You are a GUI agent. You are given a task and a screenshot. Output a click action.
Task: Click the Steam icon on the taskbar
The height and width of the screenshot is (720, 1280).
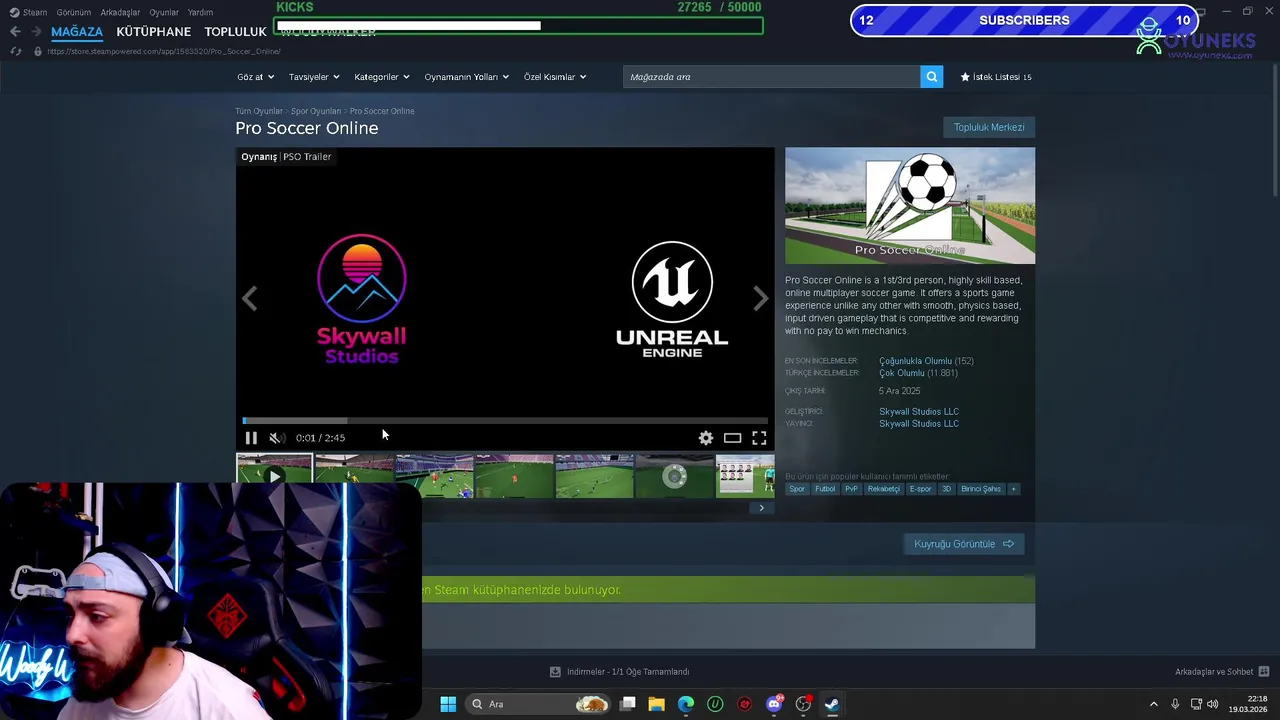832,704
